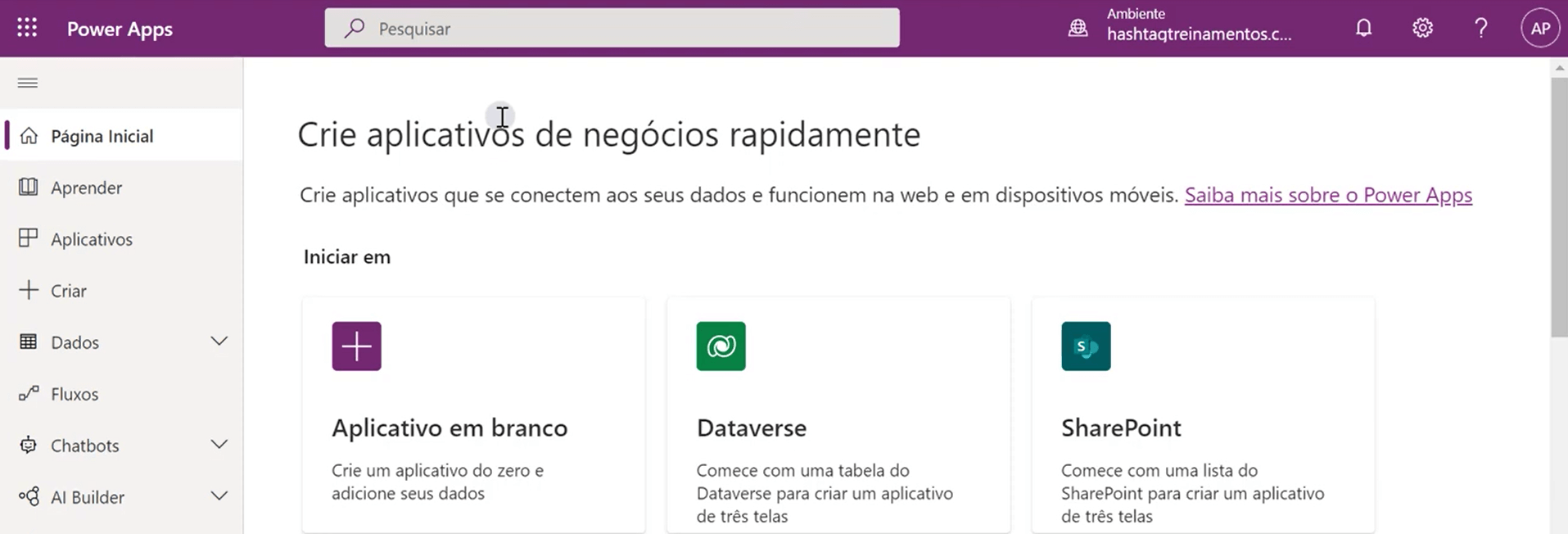Expand the AI Builder section
The height and width of the screenshot is (534, 1568).
point(219,496)
